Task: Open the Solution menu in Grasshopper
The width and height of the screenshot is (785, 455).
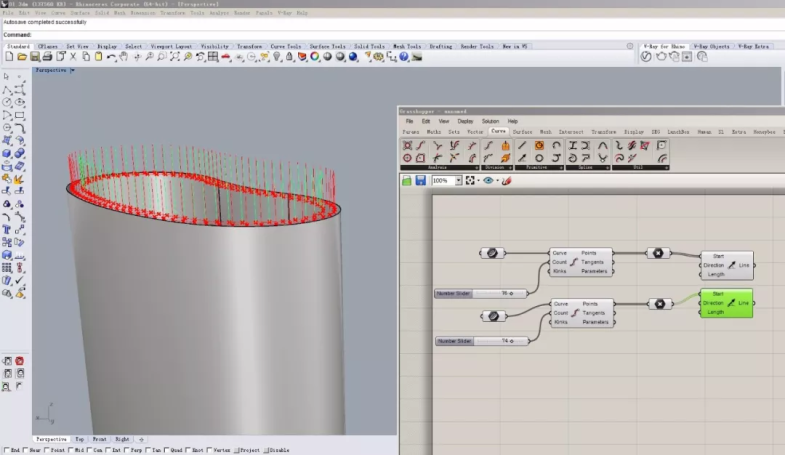Action: [x=490, y=121]
